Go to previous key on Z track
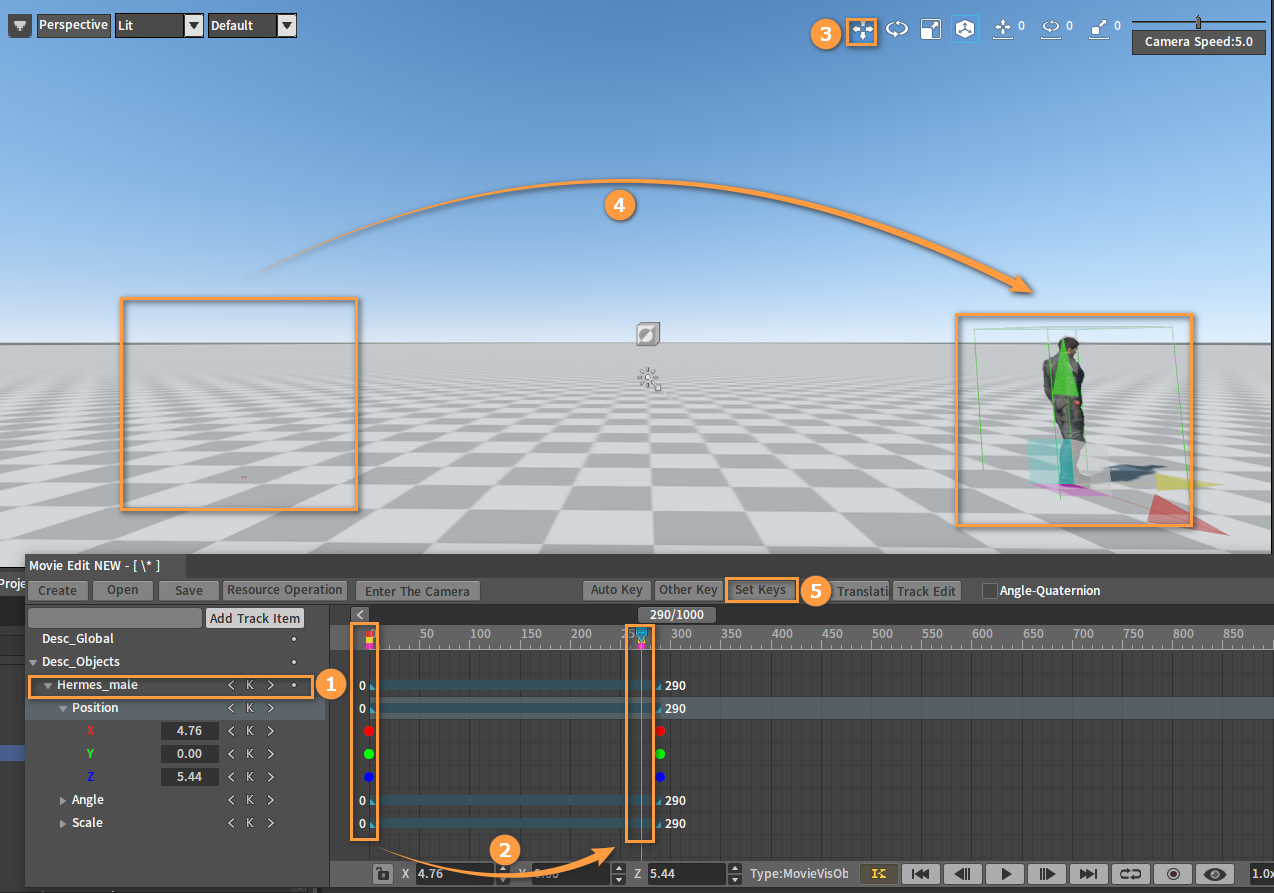1274x893 pixels. 232,777
